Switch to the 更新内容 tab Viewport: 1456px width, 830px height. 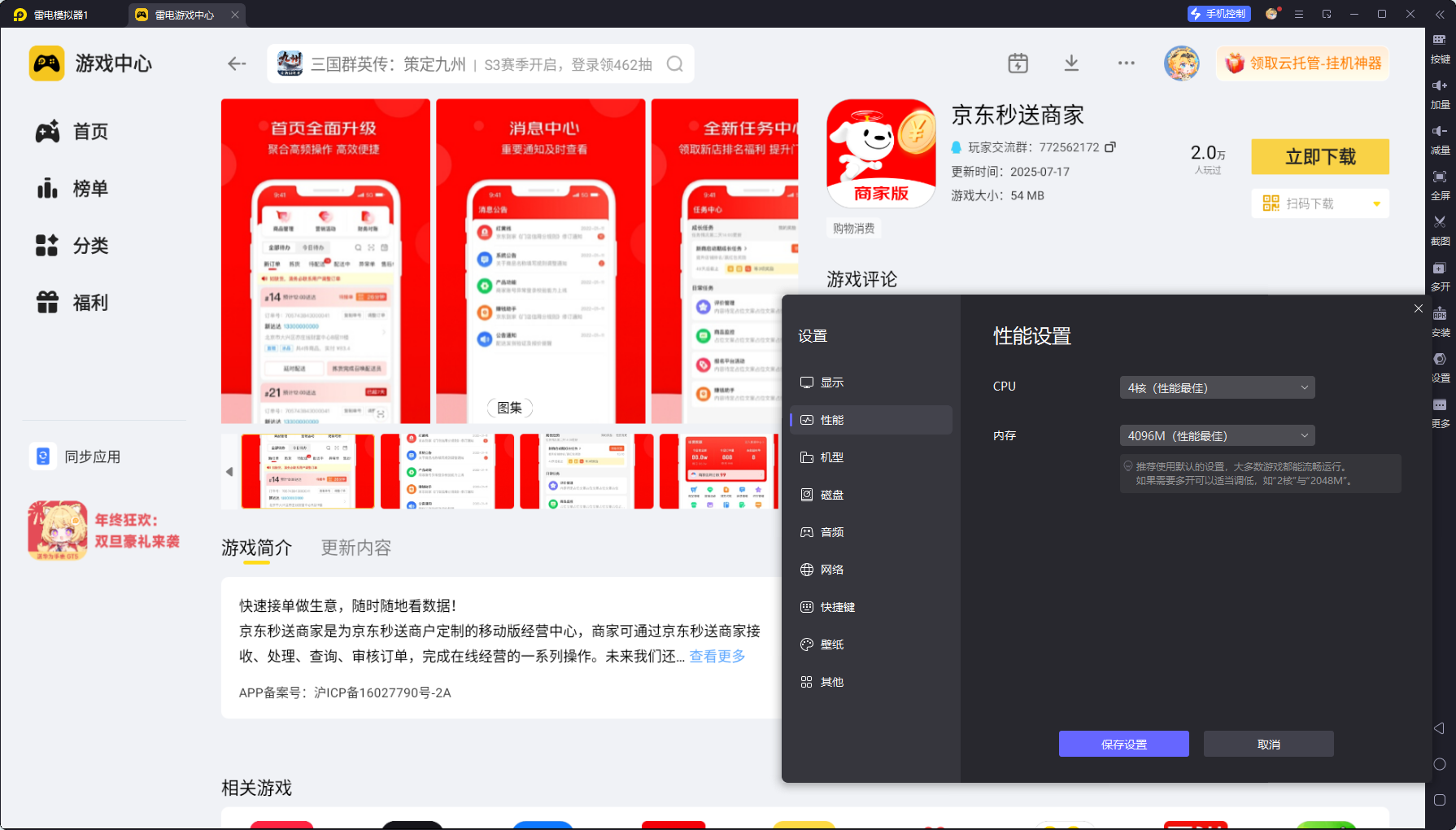(x=356, y=548)
